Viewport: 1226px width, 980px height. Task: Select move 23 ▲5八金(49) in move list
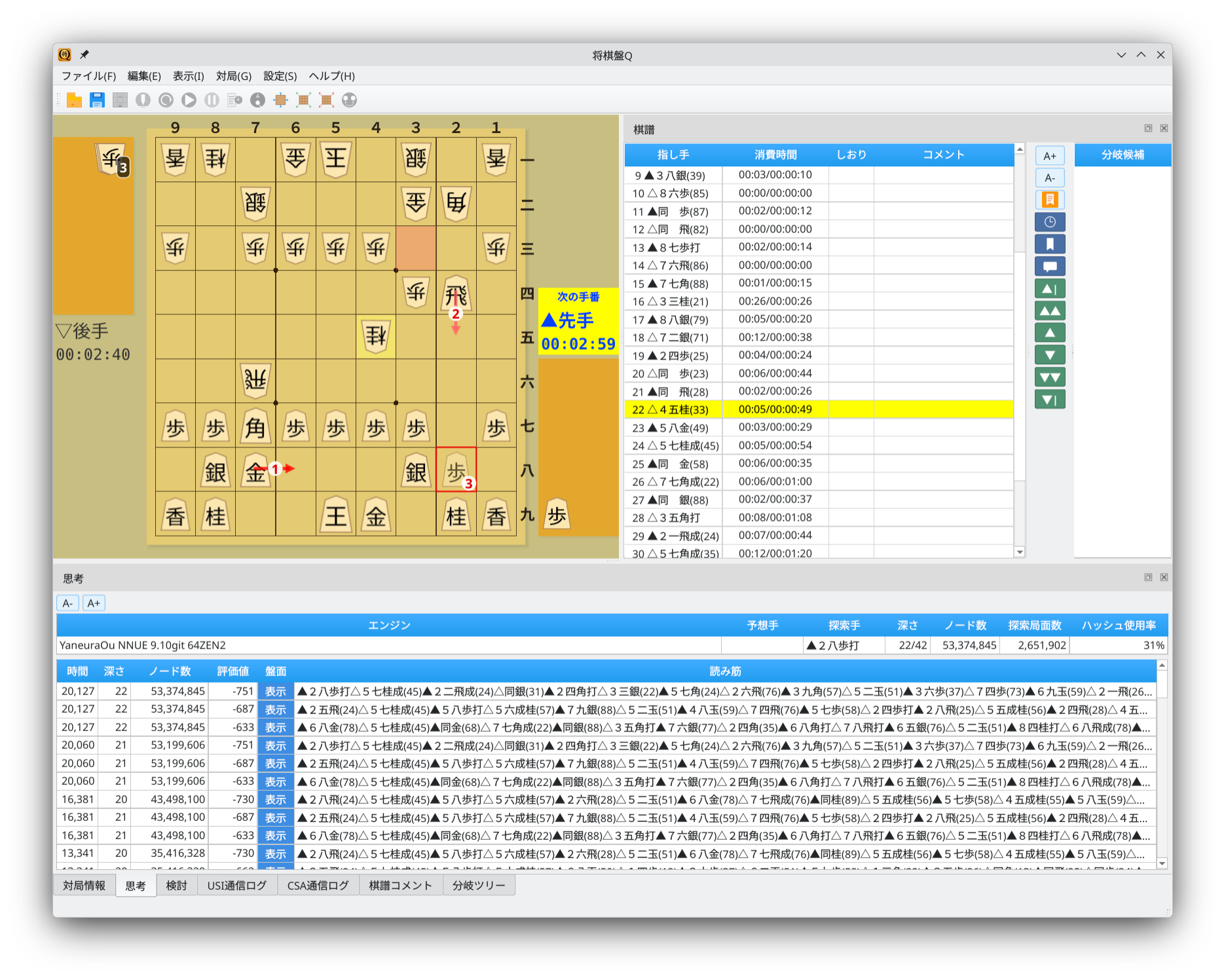point(673,428)
